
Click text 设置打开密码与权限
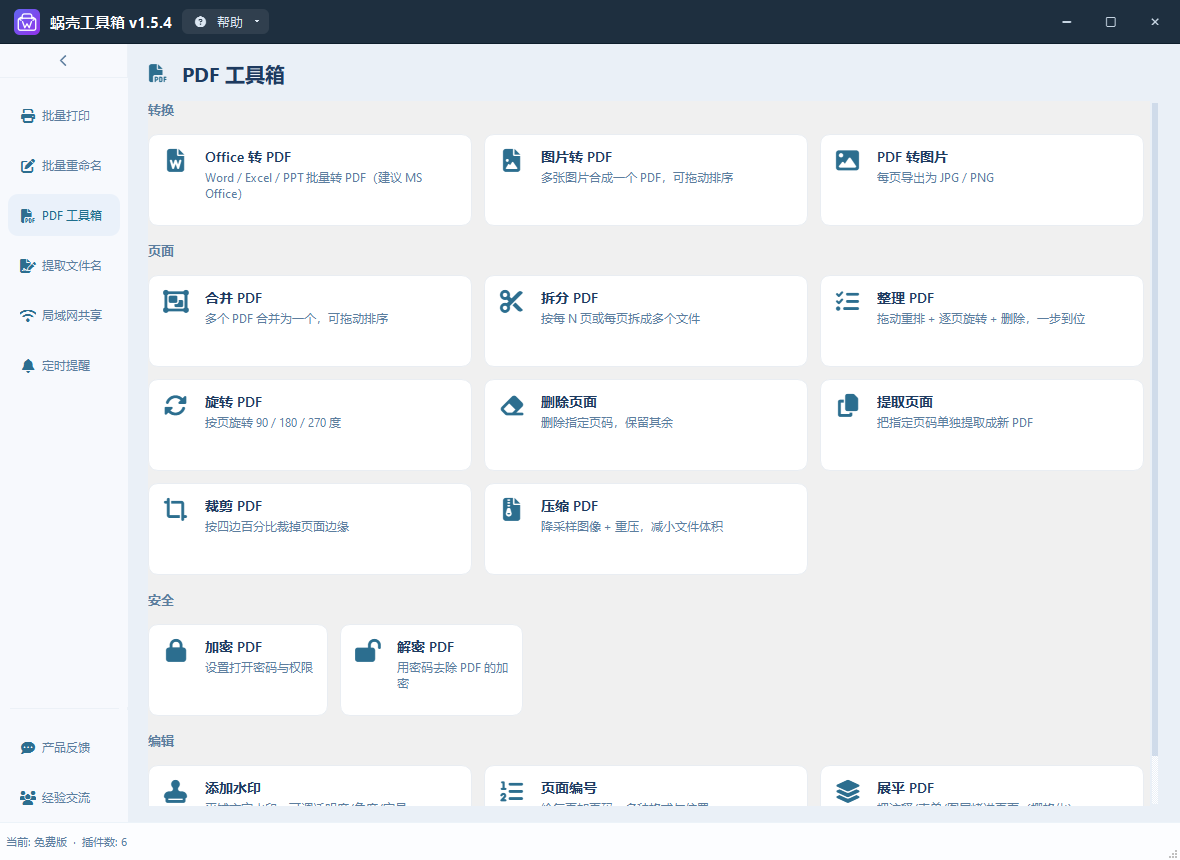pyautogui.click(x=259, y=667)
